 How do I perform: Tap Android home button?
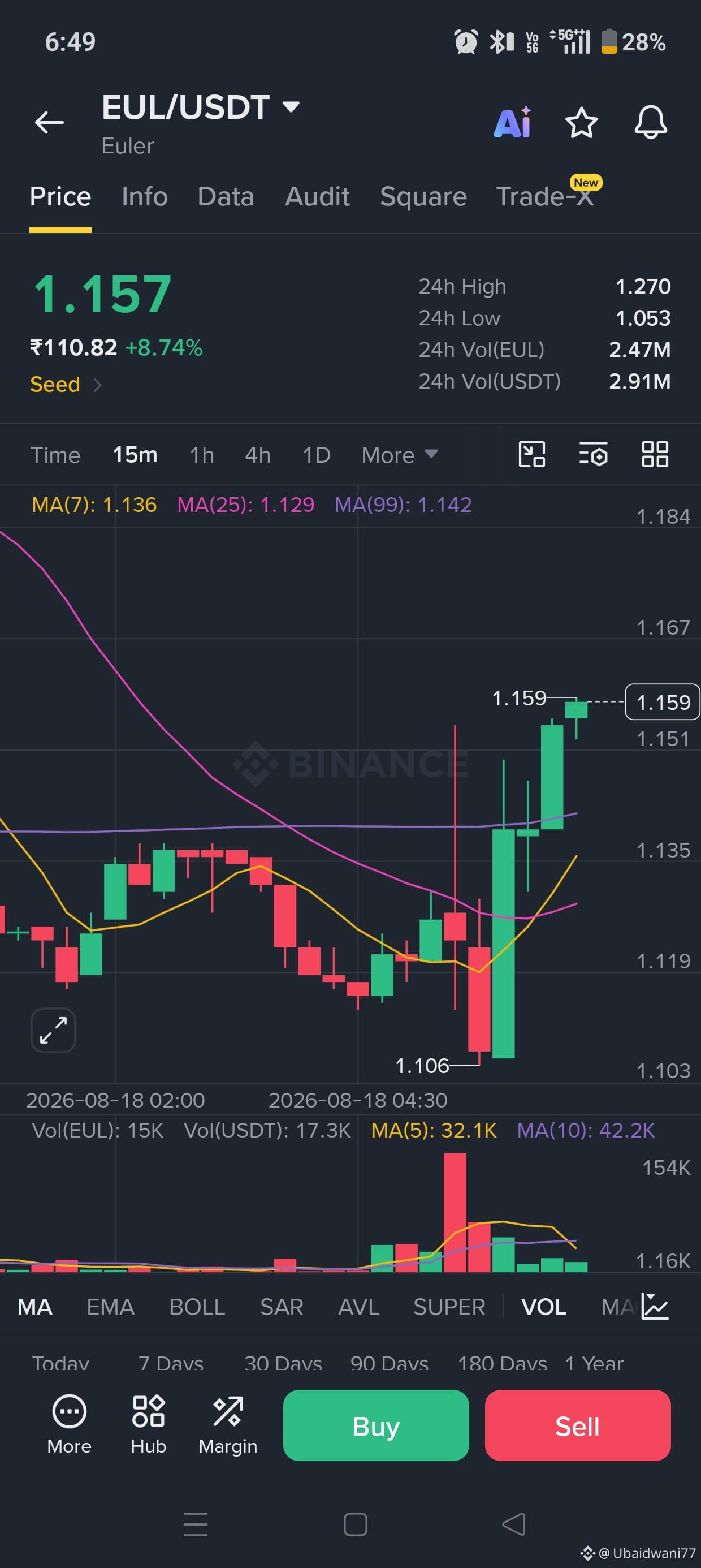coord(356,1524)
